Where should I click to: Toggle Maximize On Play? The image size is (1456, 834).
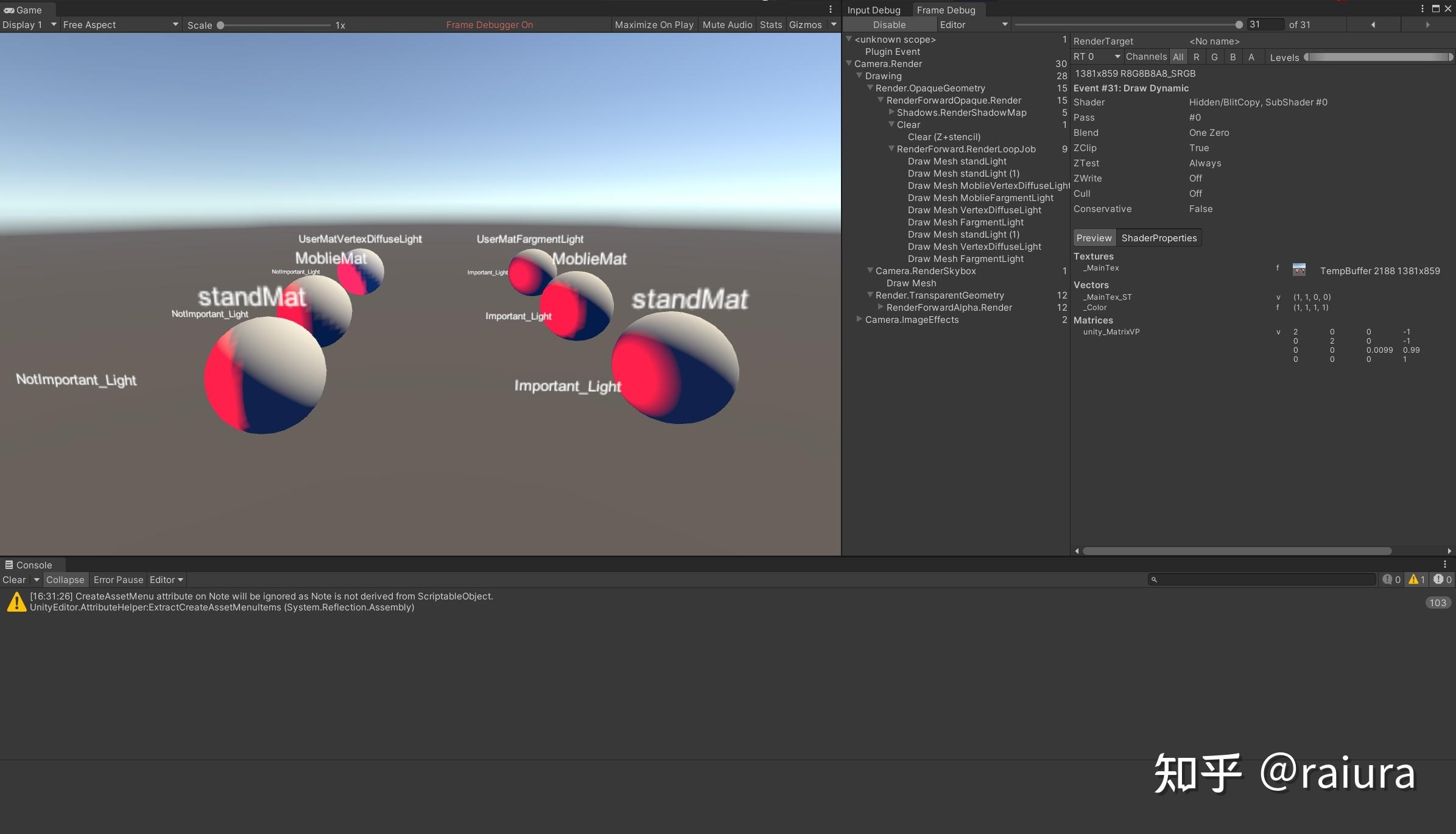(654, 24)
